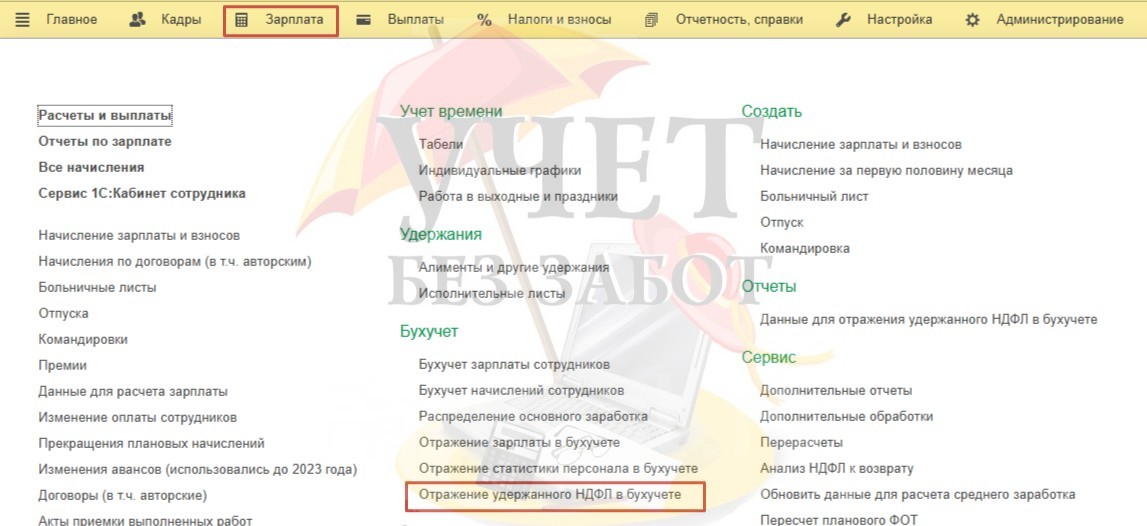The height and width of the screenshot is (526, 1147).
Task: Click the wallet icon beside Выплаты
Action: [363, 20]
